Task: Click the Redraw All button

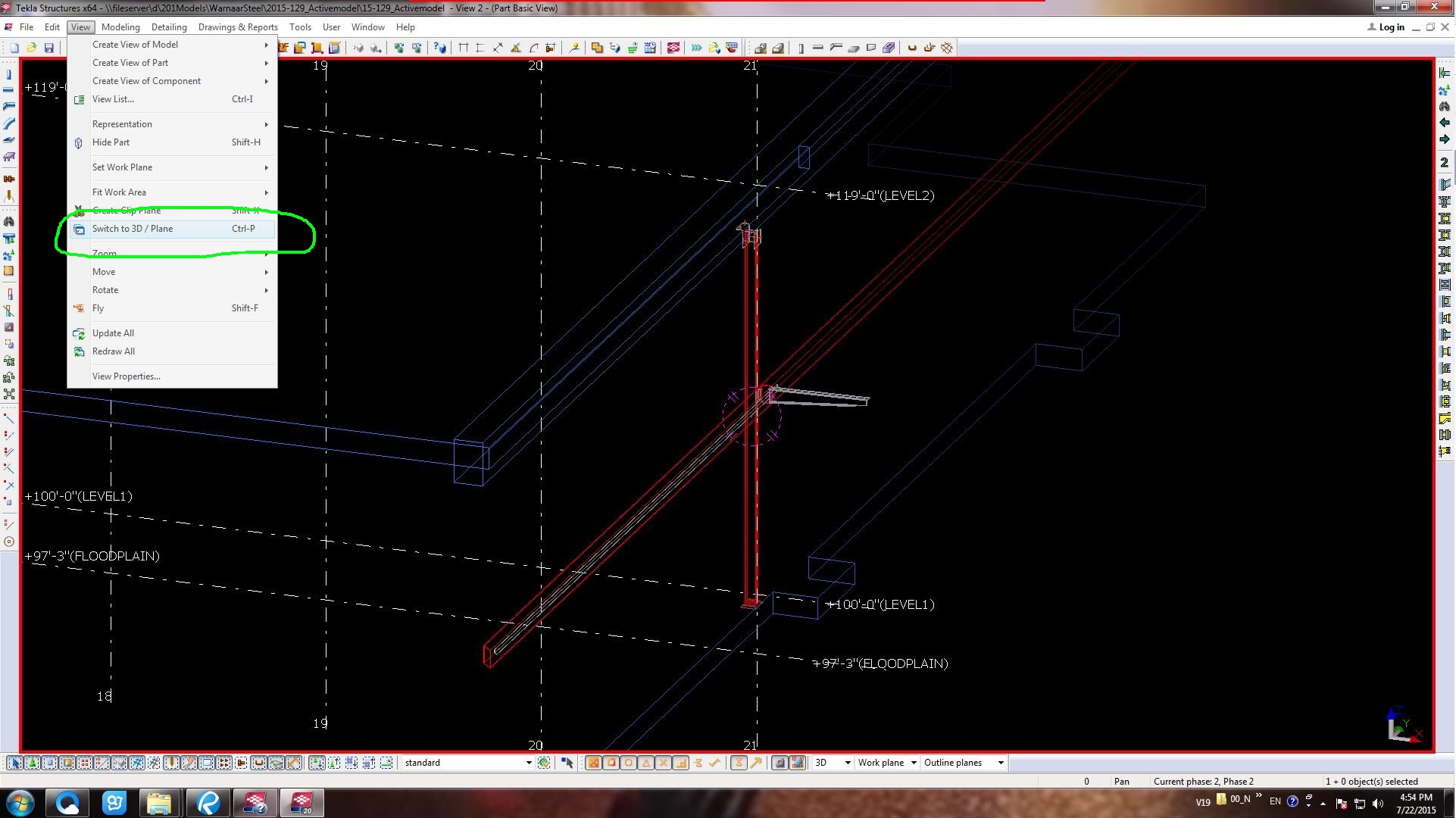Action: click(x=113, y=351)
